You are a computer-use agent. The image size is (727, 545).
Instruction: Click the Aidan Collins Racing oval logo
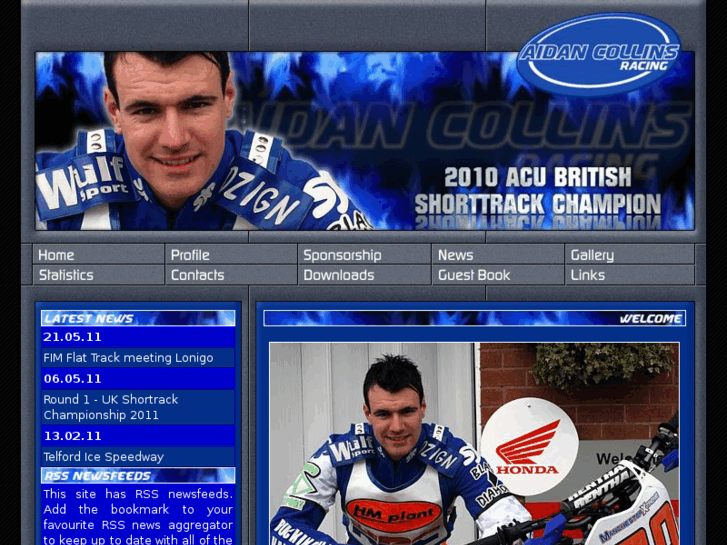pyautogui.click(x=599, y=54)
